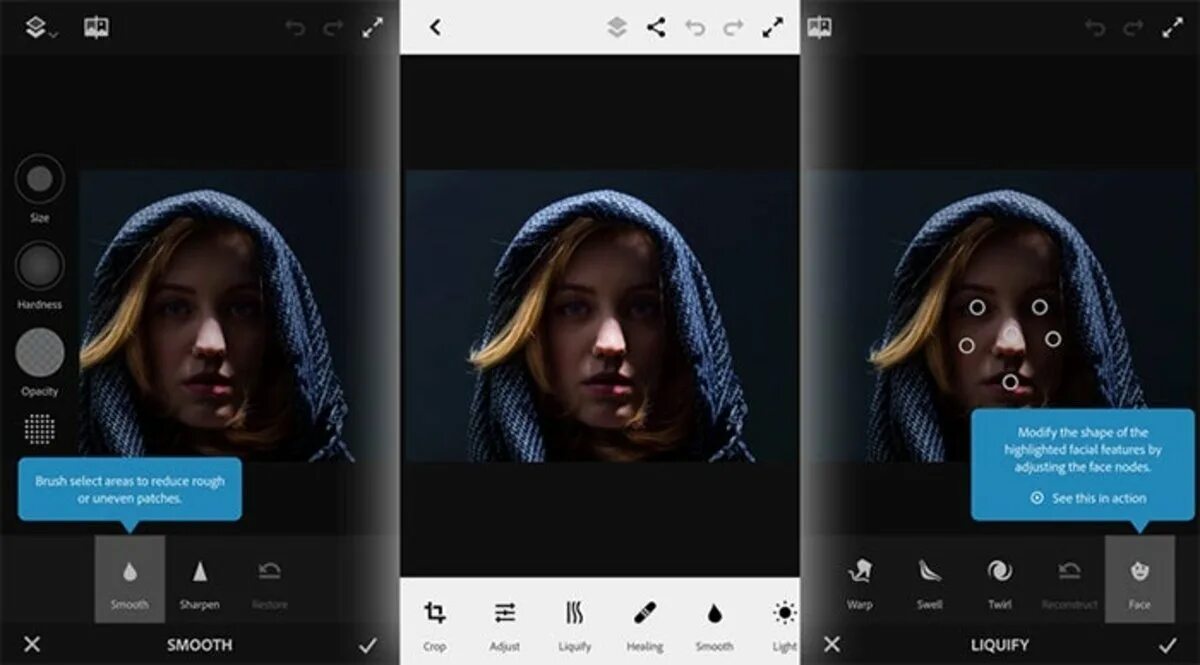Open Smooth in middle toolbar

[x=714, y=625]
